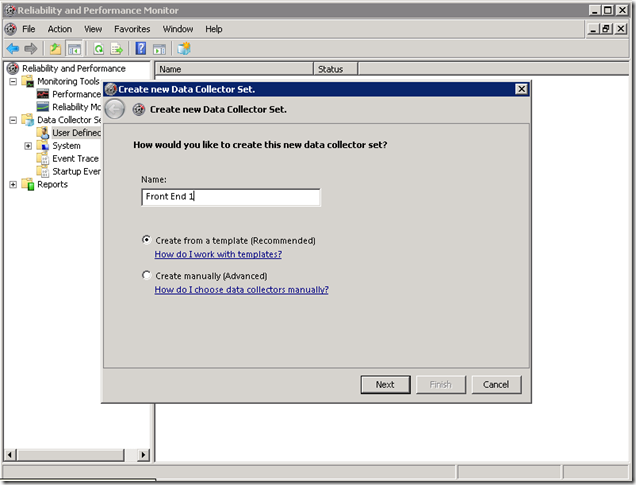Screen dimensions: 636x485
Task: Click the tree pane's right scroll arrow
Action: click(143, 455)
